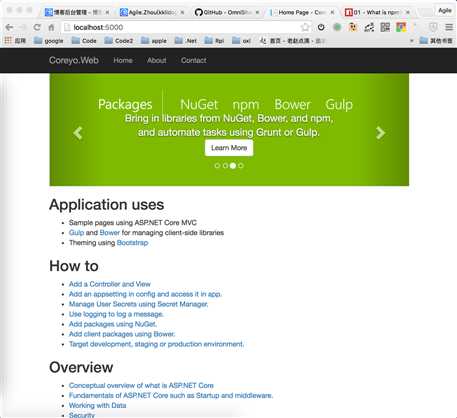The height and width of the screenshot is (418, 457).
Task: Open the browser home page icon
Action: coord(51,27)
